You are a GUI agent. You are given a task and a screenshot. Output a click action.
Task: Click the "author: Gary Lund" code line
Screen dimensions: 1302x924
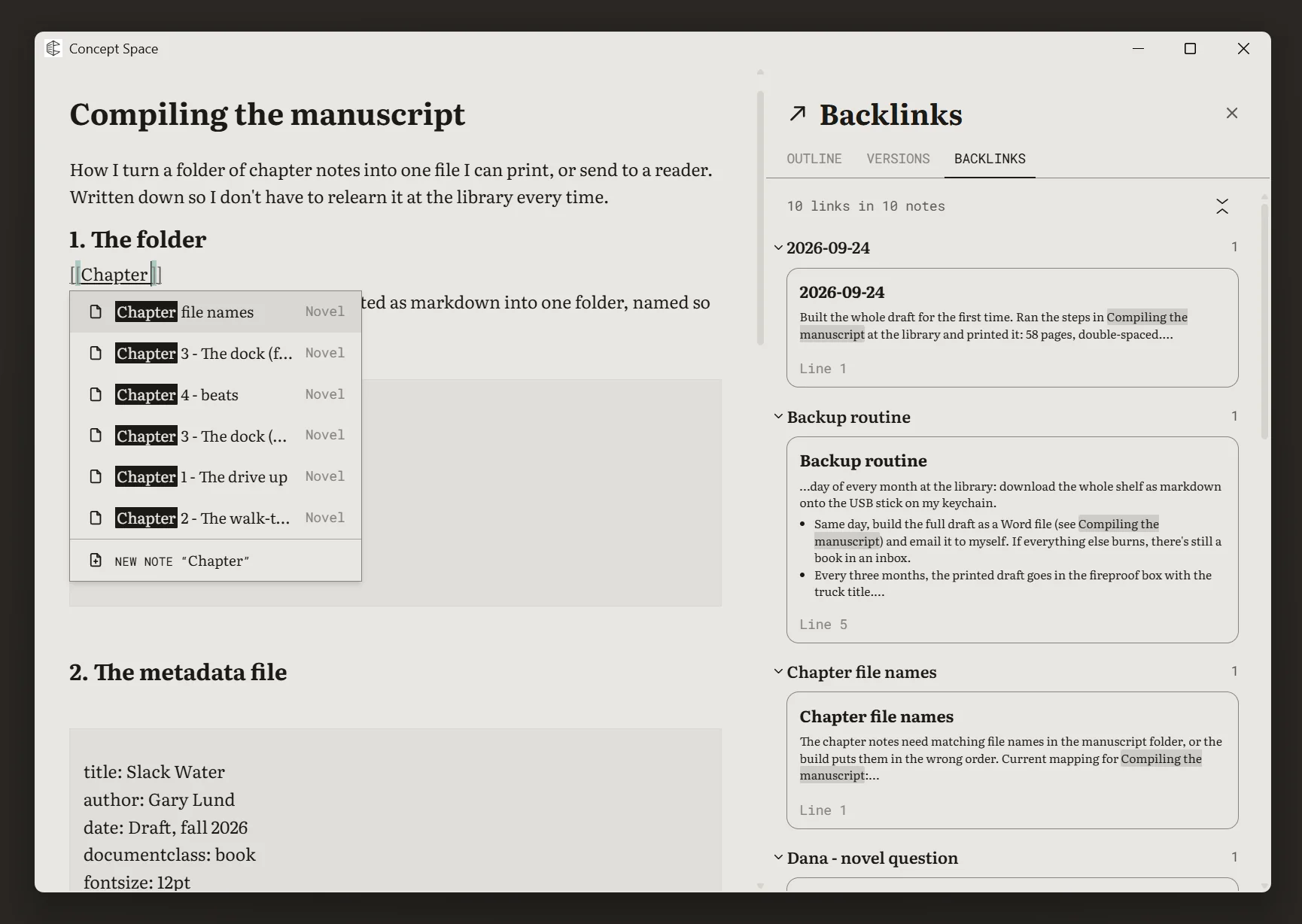[x=159, y=800]
